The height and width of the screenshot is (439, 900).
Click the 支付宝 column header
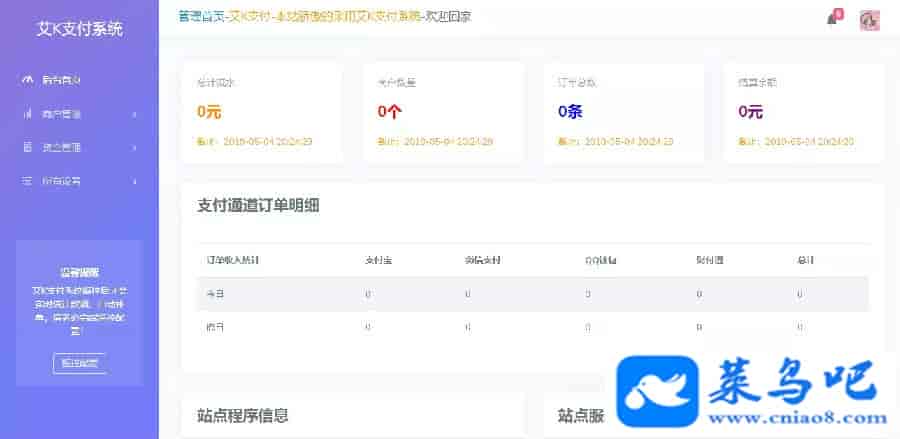coord(378,260)
